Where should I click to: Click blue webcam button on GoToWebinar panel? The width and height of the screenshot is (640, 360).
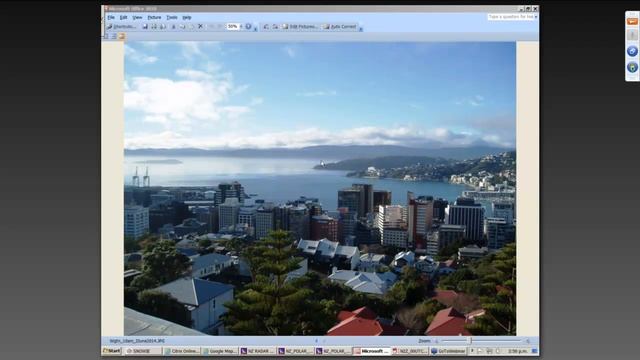click(632, 67)
